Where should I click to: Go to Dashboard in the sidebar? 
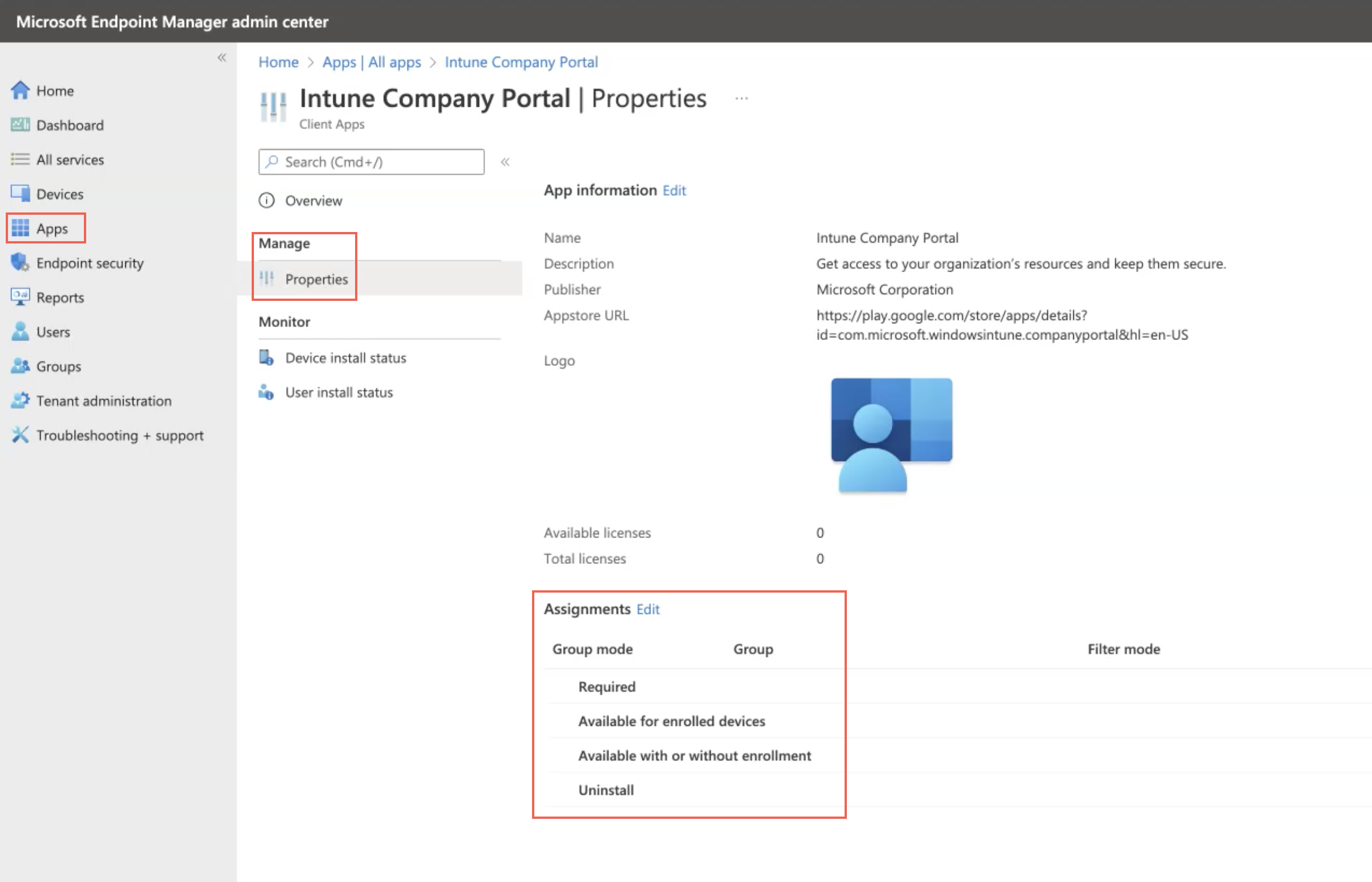70,125
